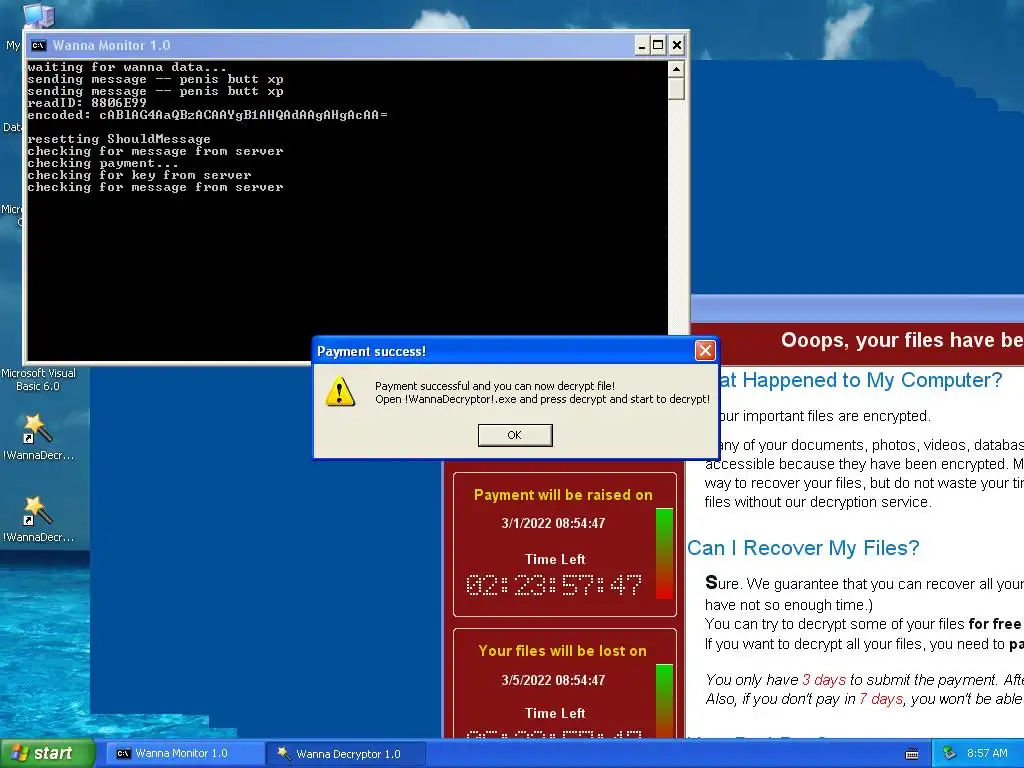Click the 3/5/2022 08:54:47 date text
Screen dimensions: 1024x768
553,680
